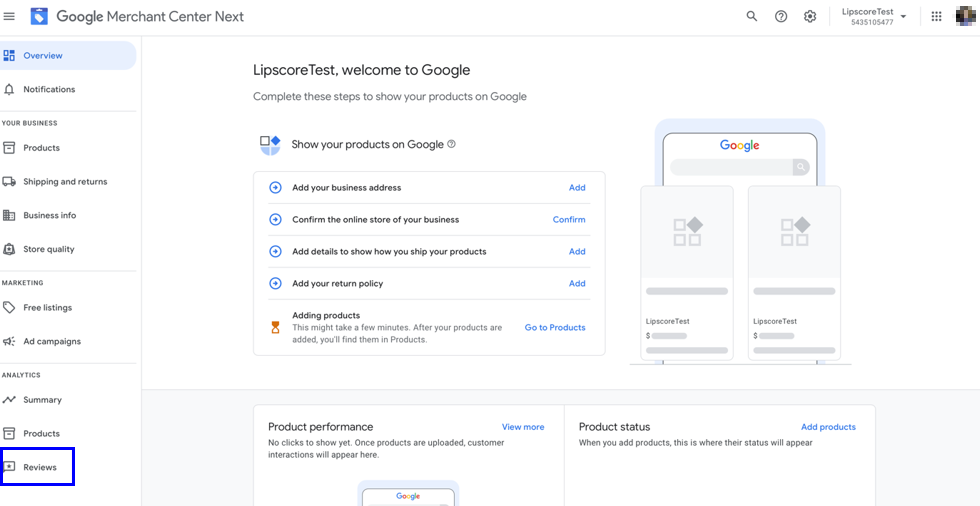Screen dimensions: 980x506
Task: Open the user profile avatar
Action: tap(965, 16)
